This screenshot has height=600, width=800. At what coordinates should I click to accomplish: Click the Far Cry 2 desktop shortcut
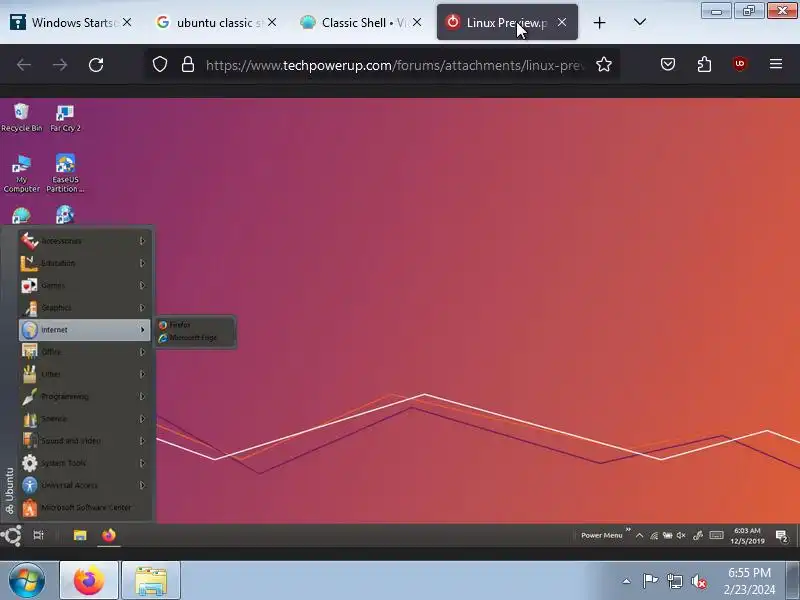tap(65, 117)
